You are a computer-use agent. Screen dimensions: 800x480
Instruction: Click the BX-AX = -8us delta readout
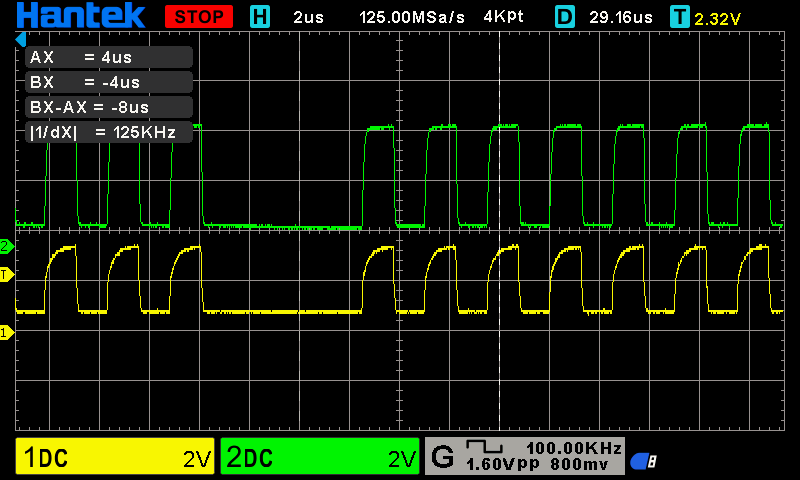point(109,107)
